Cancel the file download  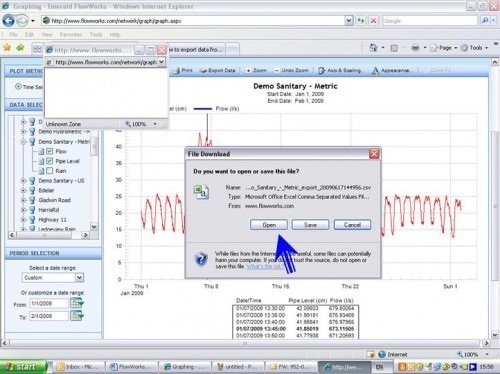(352, 225)
